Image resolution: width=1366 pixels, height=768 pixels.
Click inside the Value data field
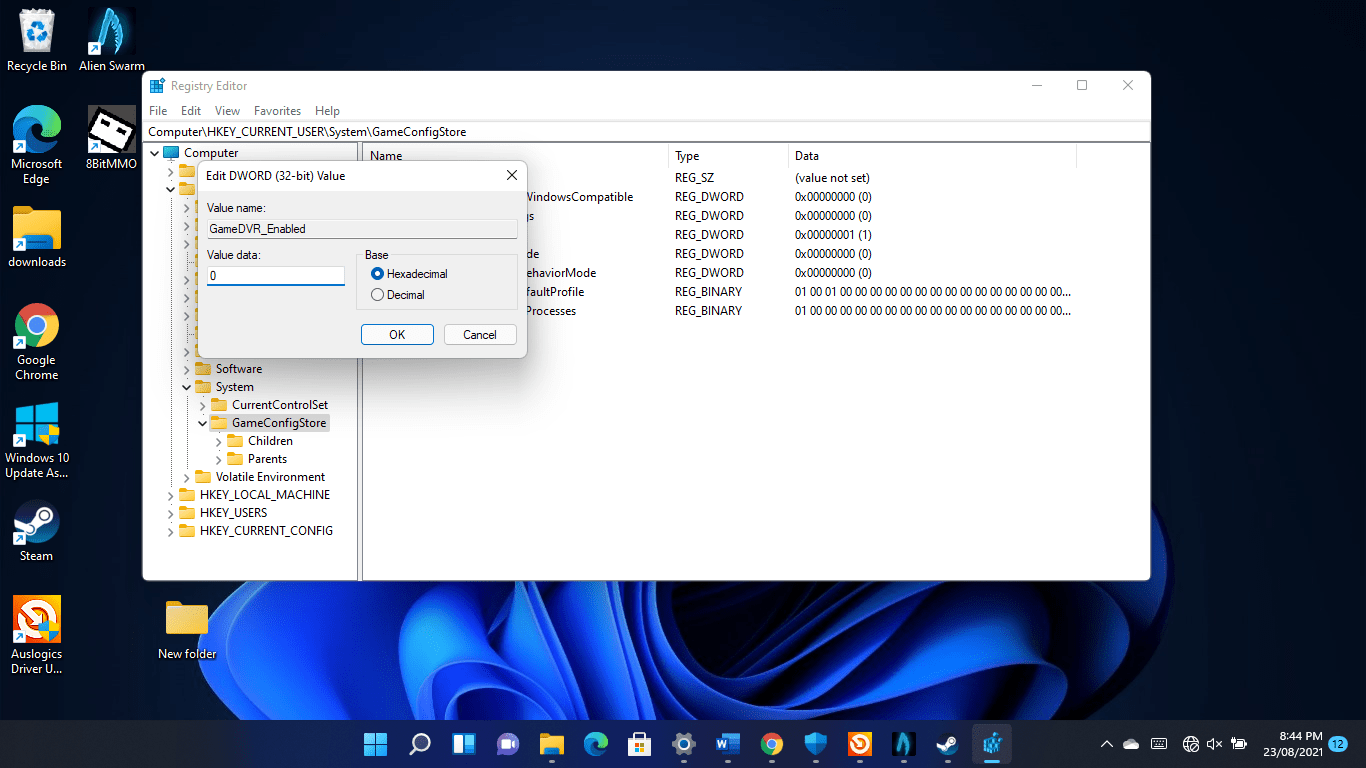(275, 275)
